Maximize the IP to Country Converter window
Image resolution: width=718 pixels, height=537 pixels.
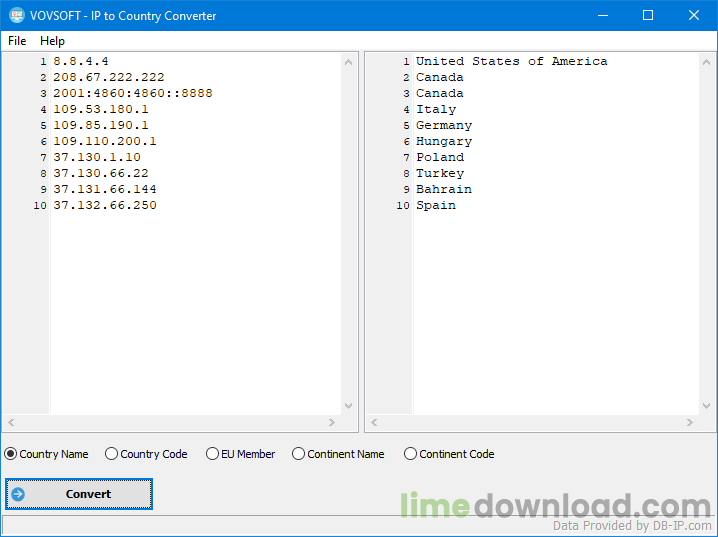pos(648,16)
